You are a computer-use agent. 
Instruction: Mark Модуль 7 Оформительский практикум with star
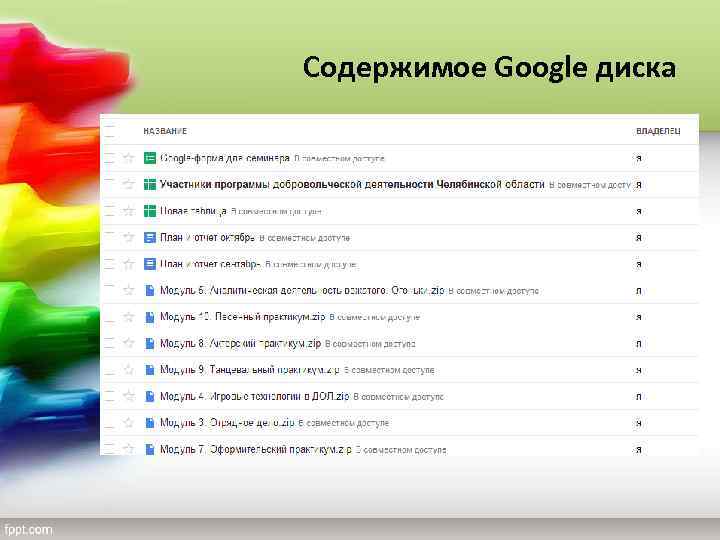click(x=129, y=449)
